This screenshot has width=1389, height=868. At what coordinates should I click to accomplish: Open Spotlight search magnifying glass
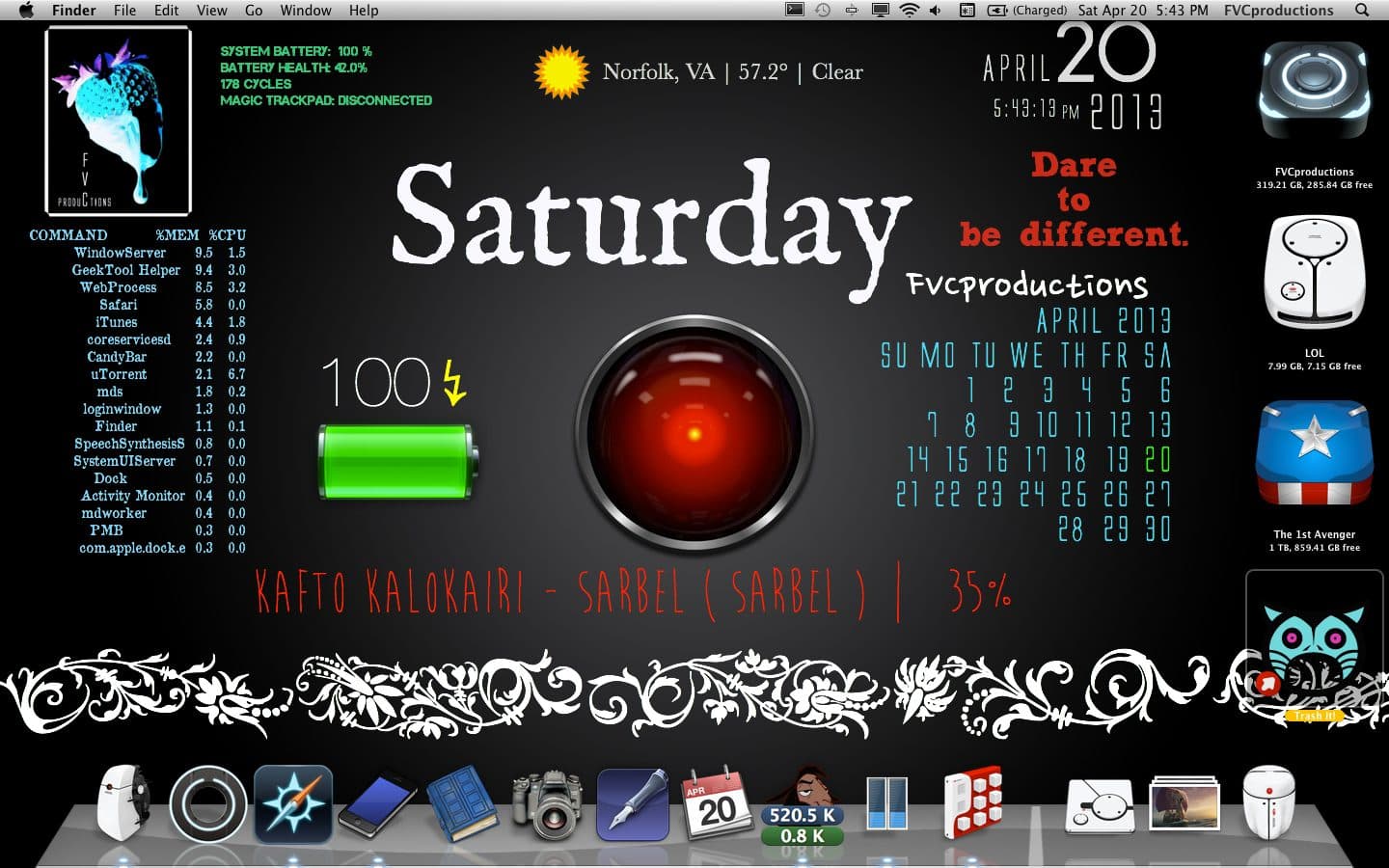click(x=1362, y=11)
